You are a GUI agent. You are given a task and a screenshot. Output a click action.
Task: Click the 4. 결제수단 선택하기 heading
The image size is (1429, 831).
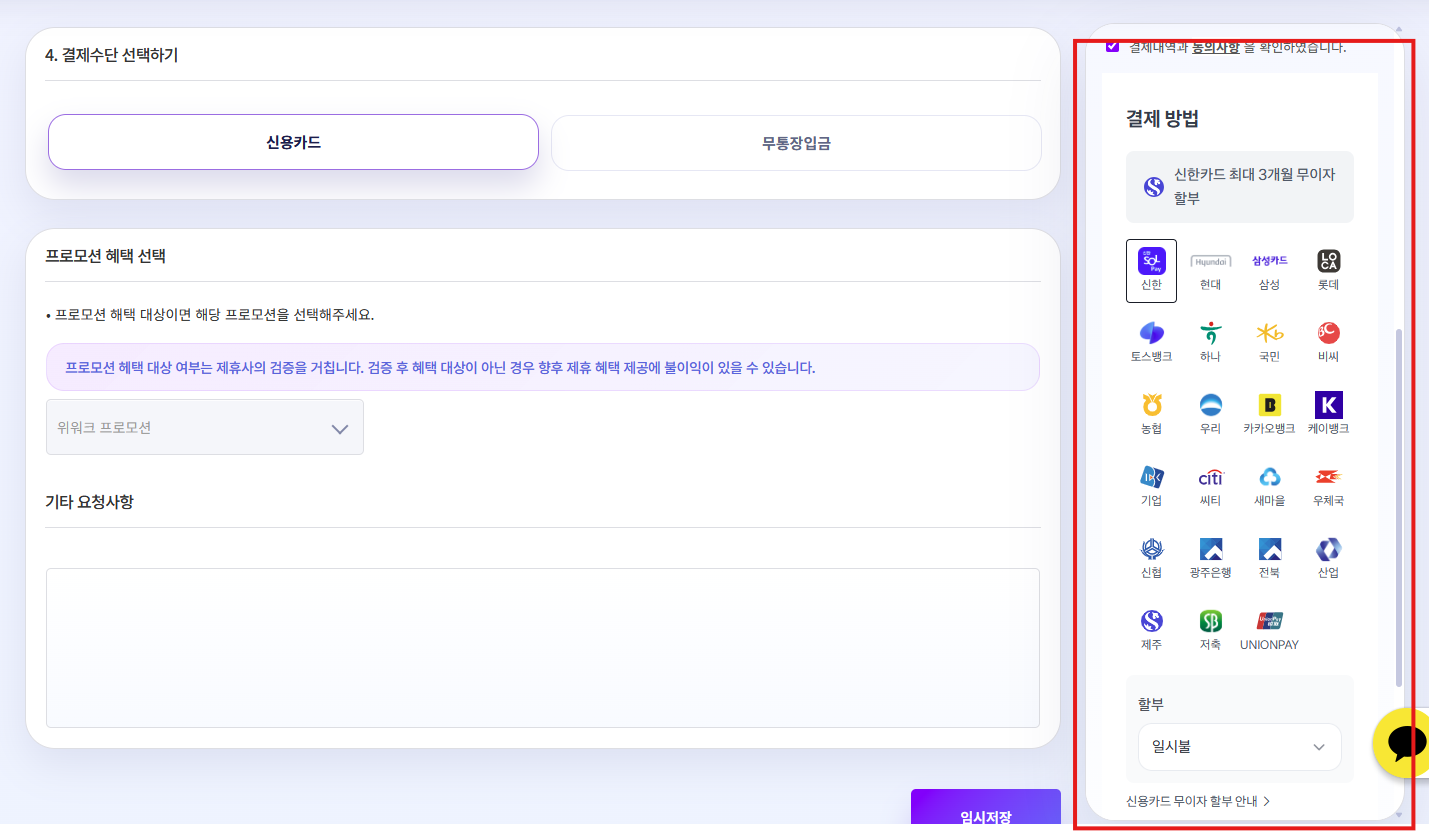[112, 55]
